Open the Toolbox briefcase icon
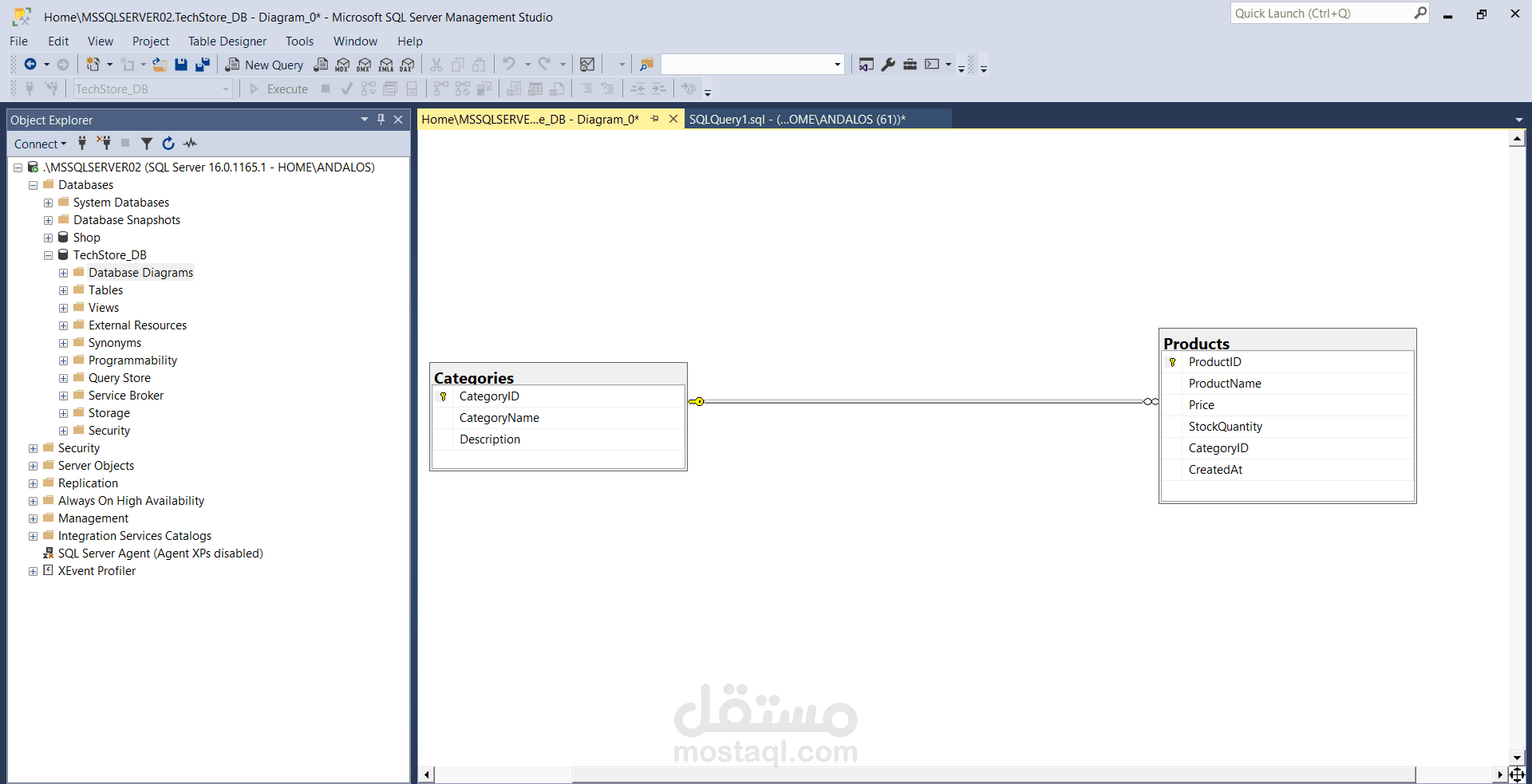1532x784 pixels. [910, 65]
